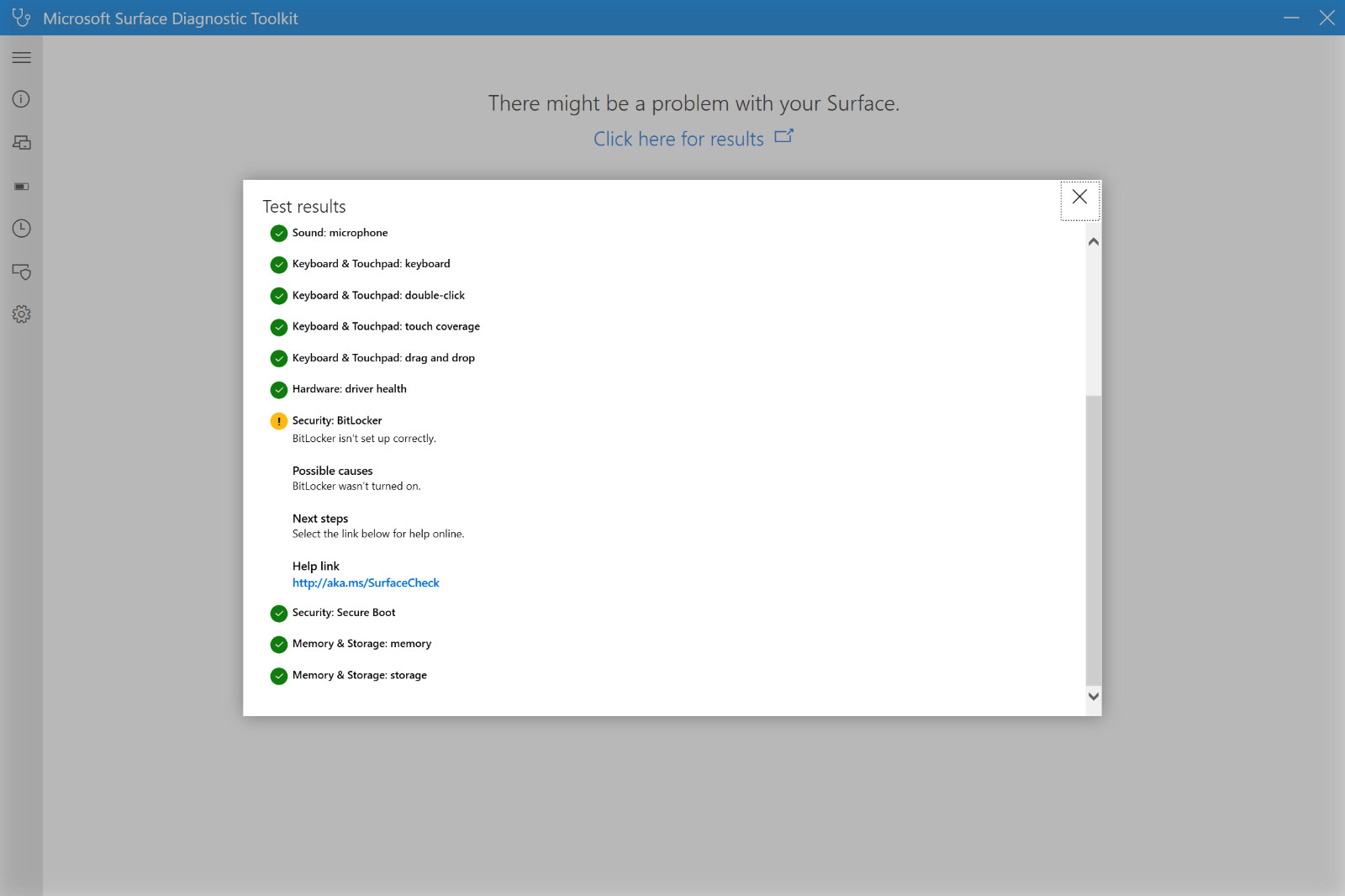Click the yellow warning icon beside BitLocker
The height and width of the screenshot is (896, 1345).
click(279, 421)
